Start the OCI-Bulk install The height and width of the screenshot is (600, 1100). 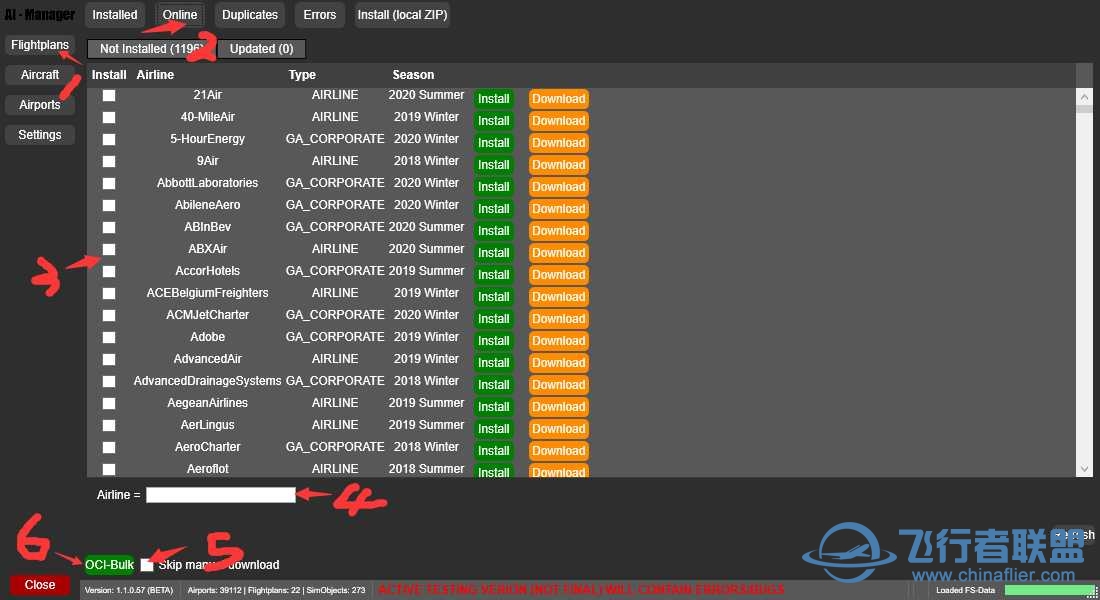pyautogui.click(x=109, y=565)
